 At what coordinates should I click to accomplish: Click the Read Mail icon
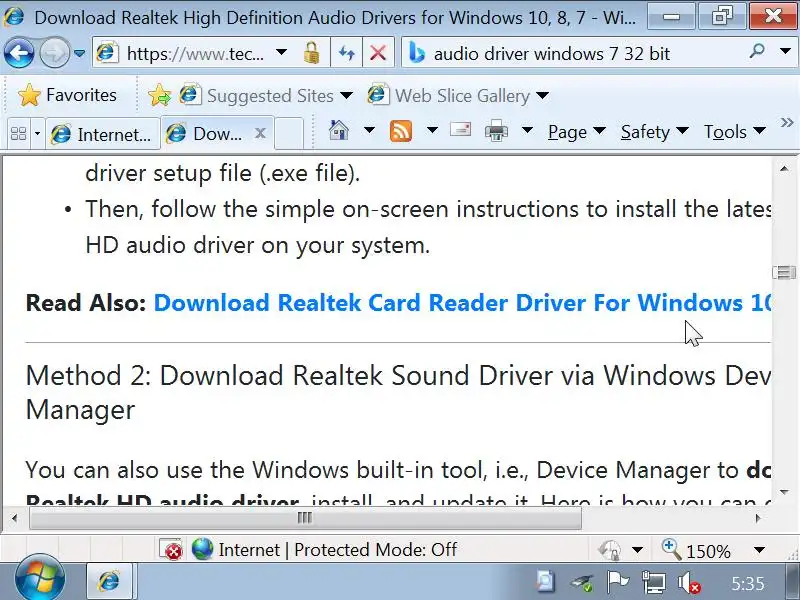[461, 130]
